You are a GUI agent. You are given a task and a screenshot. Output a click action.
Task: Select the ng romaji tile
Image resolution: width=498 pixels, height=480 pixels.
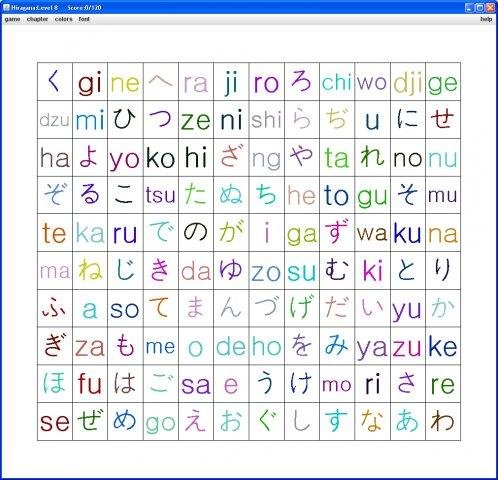267,157
